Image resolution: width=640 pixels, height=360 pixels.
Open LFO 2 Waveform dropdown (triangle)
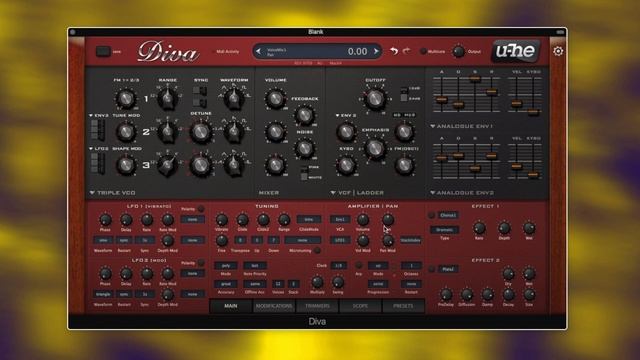pyautogui.click(x=103, y=294)
